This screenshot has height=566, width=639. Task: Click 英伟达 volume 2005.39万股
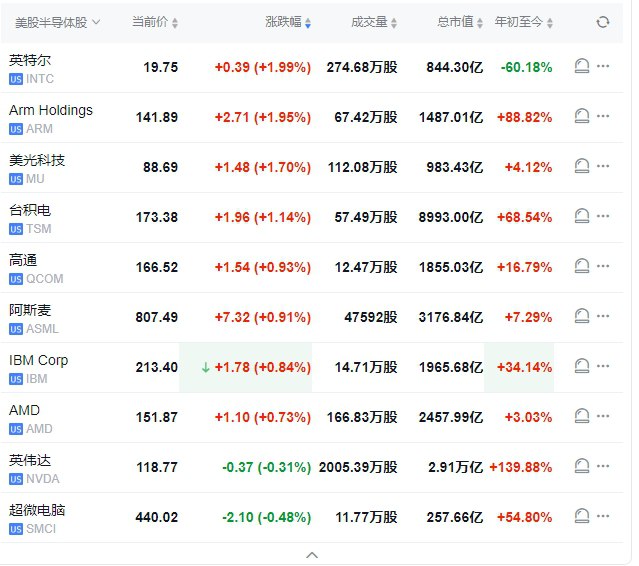click(358, 467)
